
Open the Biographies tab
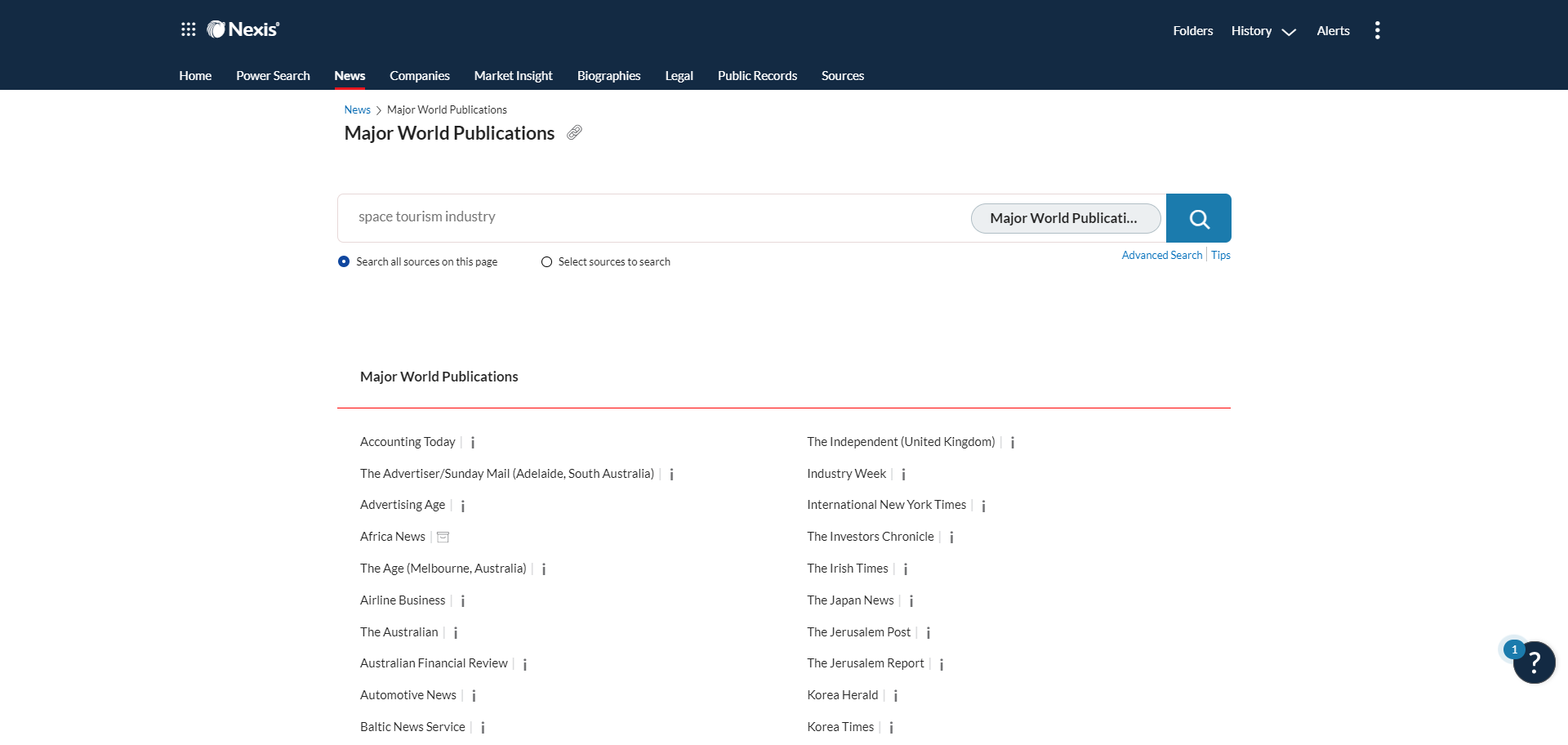click(608, 75)
